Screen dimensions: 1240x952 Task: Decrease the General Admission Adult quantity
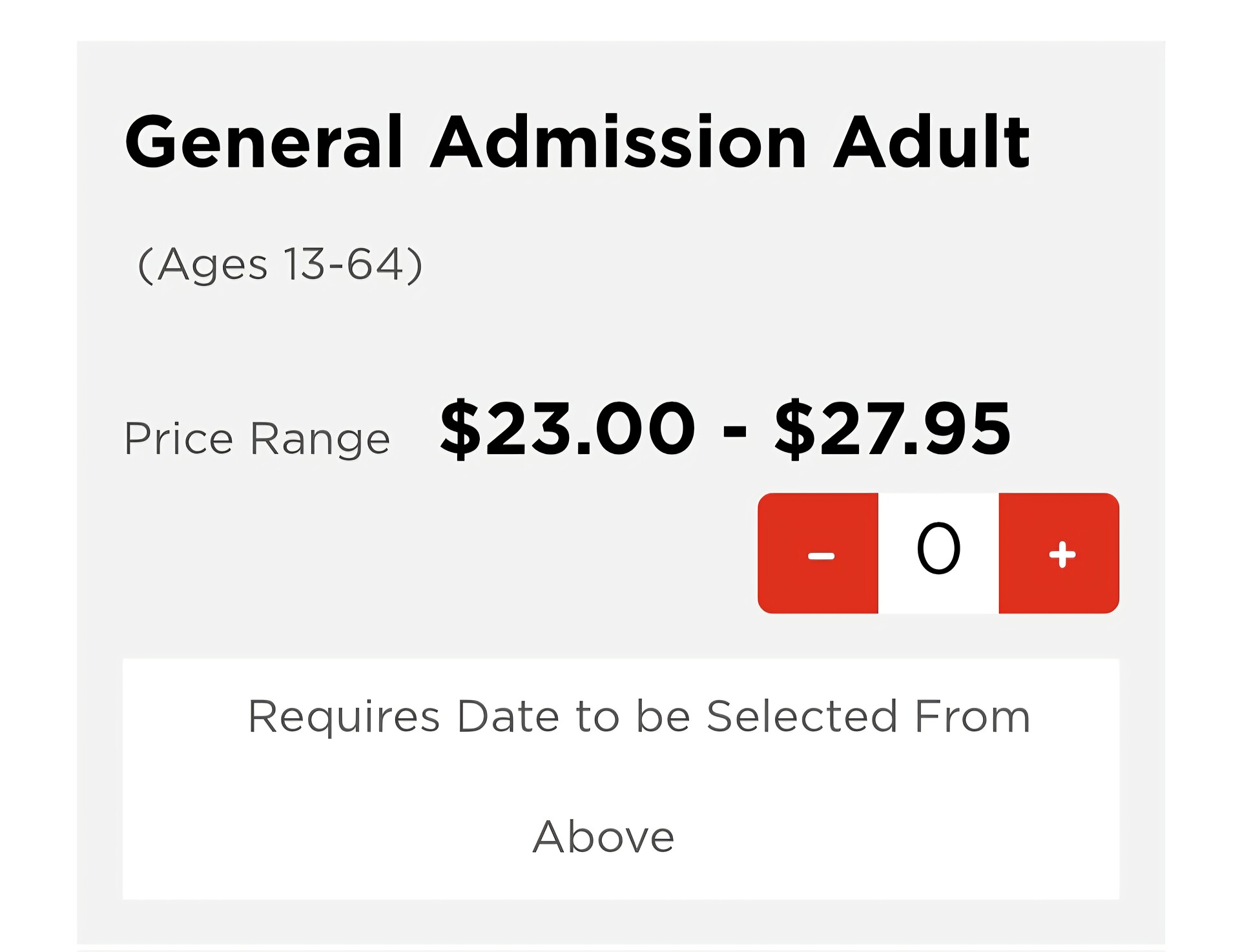(x=818, y=553)
